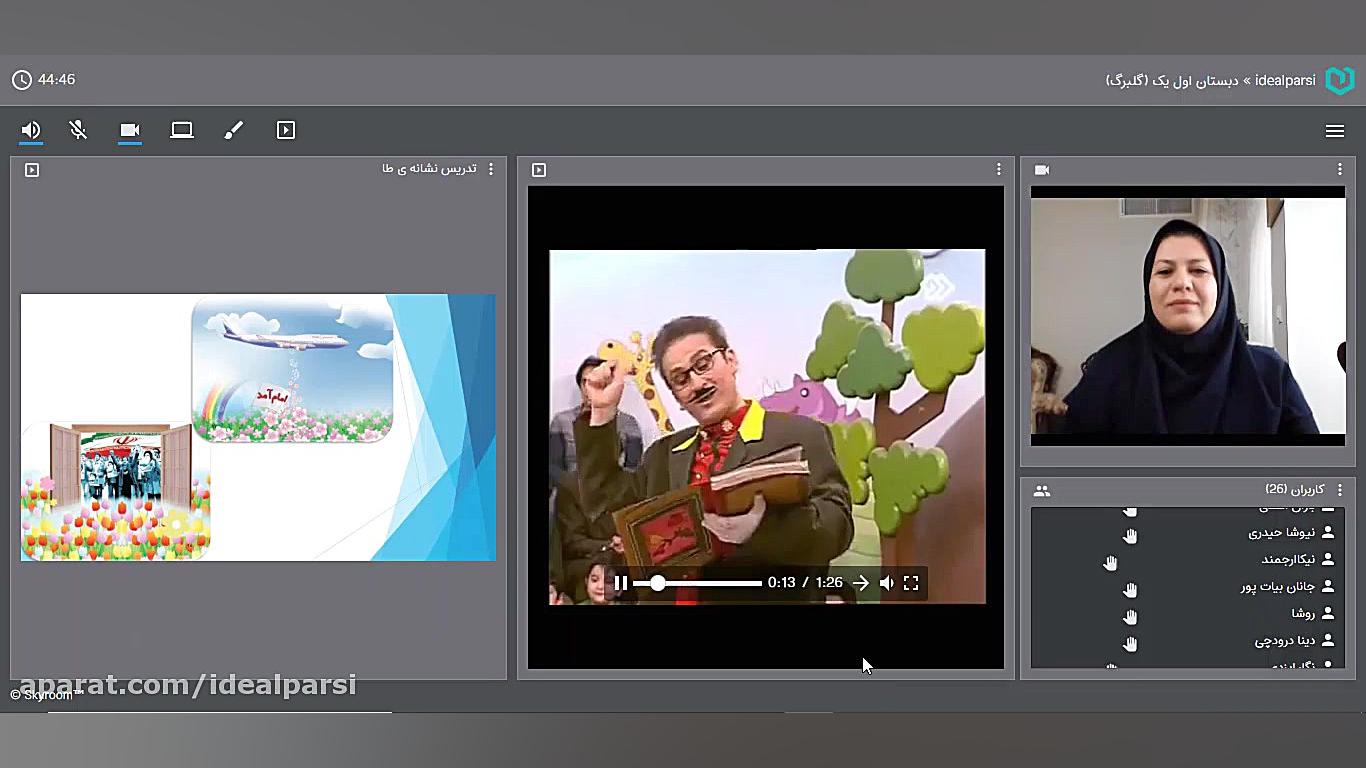Click the Skyroom logo at top right
This screenshot has width=1366, height=768.
tap(1339, 81)
